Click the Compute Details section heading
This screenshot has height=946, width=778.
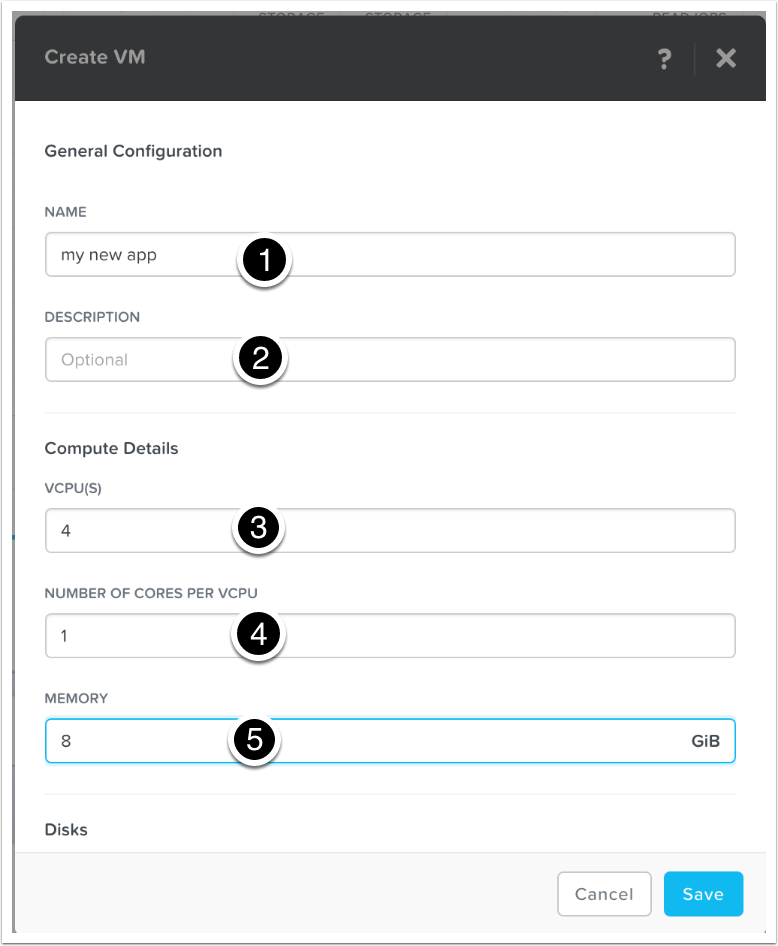pos(111,449)
